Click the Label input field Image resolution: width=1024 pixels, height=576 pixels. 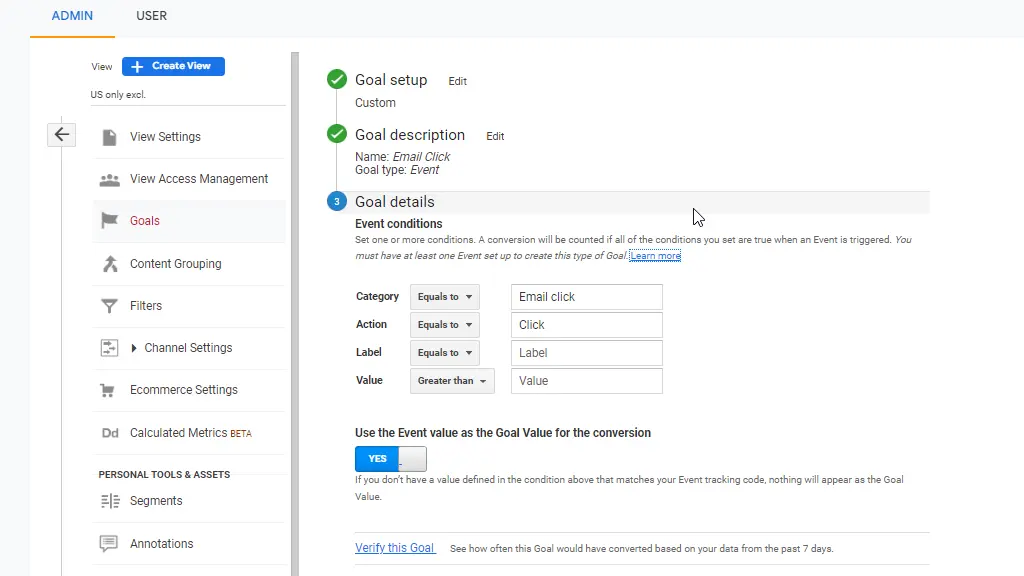click(586, 352)
